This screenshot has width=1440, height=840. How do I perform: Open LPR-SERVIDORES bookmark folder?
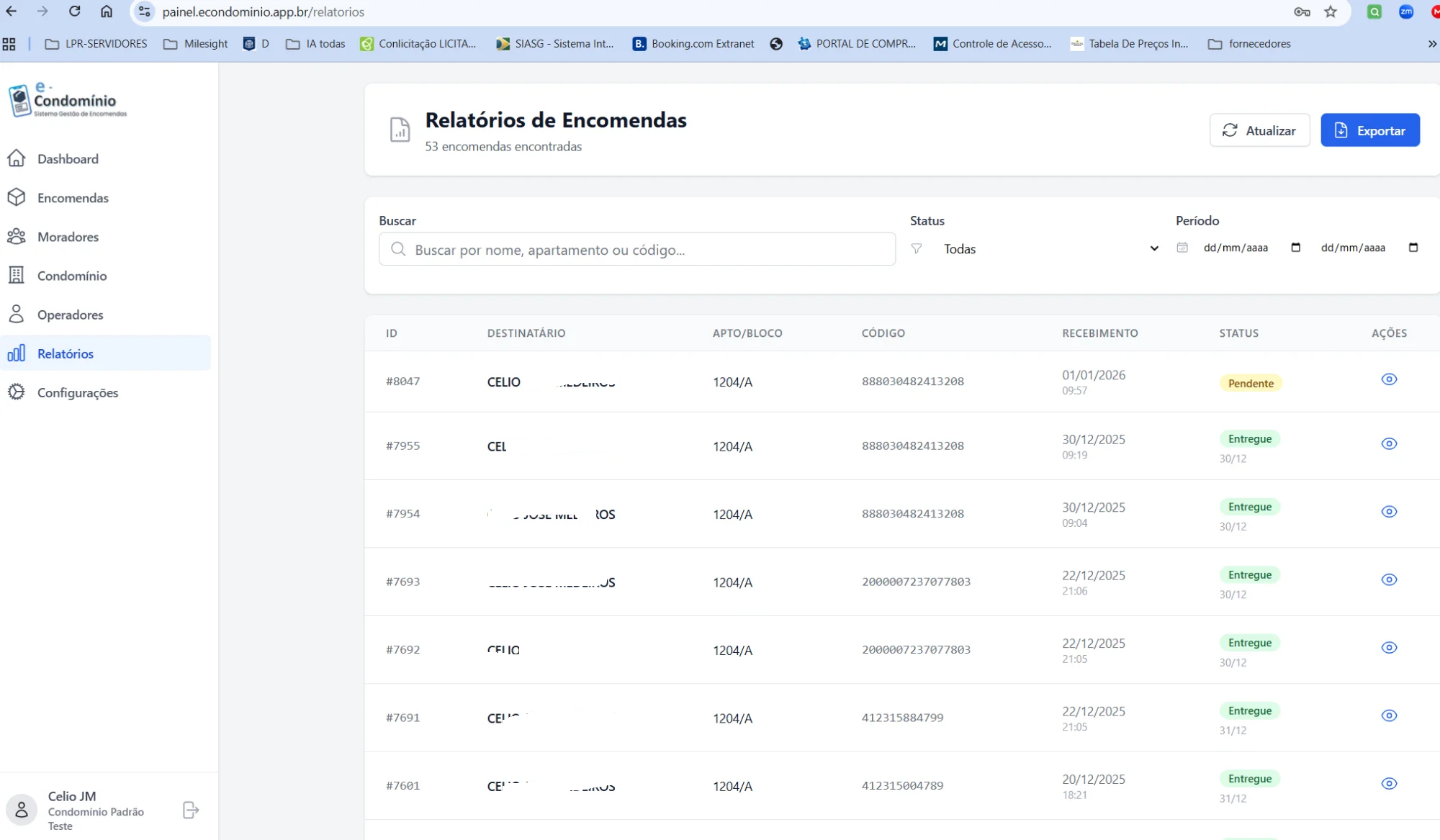pos(96,44)
